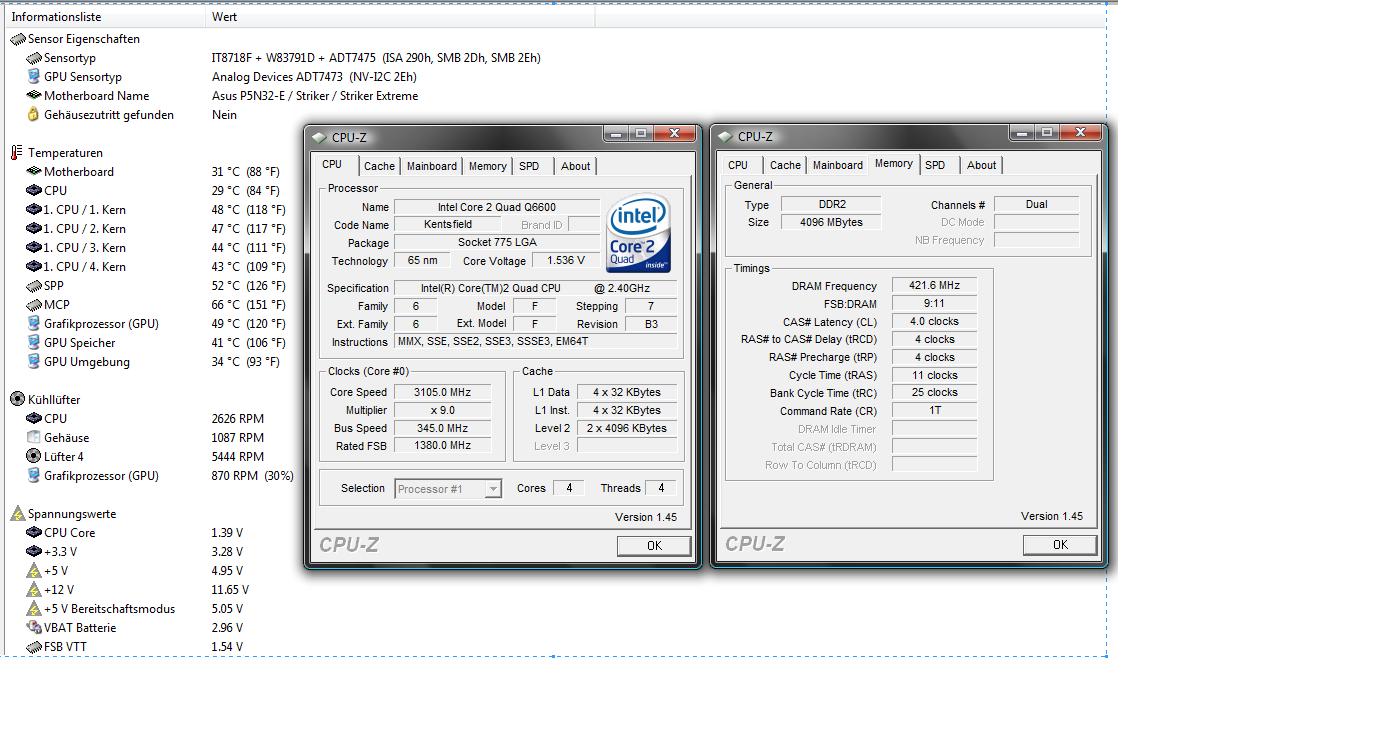This screenshot has width=1376, height=750.
Task: Open SPD tab in left CPU-Z window
Action: [529, 166]
